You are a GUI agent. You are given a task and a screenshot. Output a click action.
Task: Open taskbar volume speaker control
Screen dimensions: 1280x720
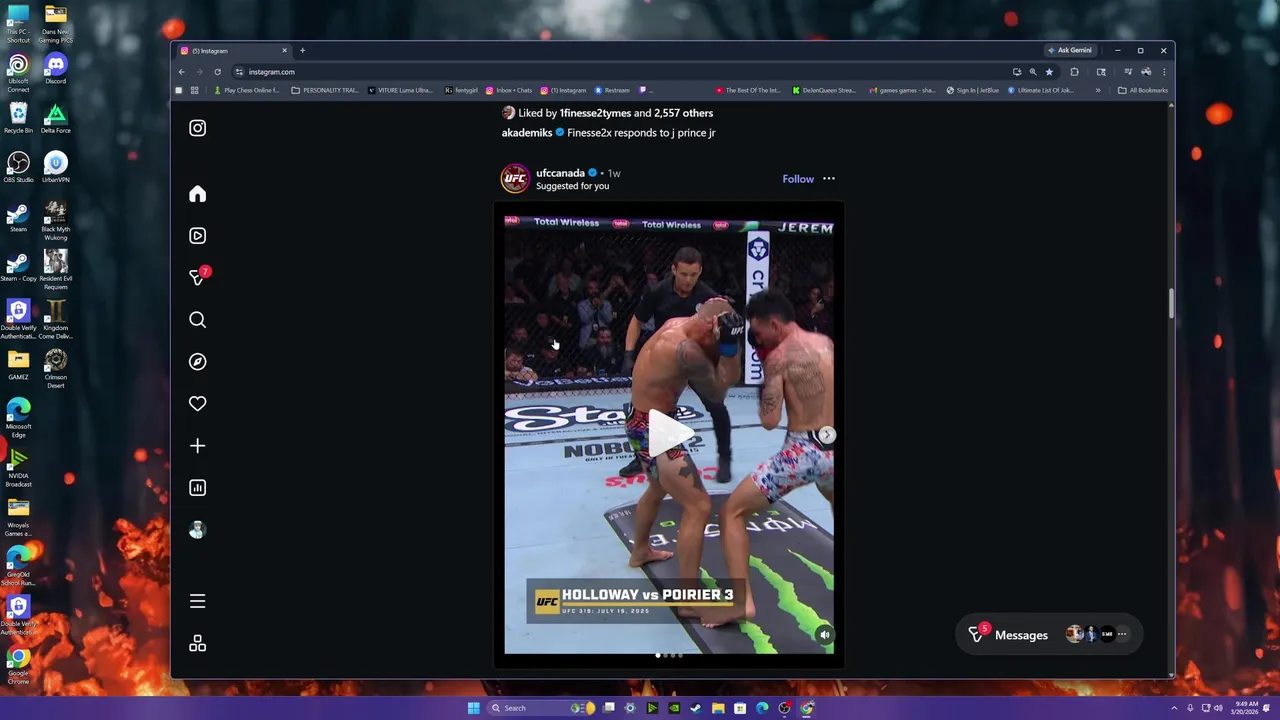click(x=1218, y=708)
